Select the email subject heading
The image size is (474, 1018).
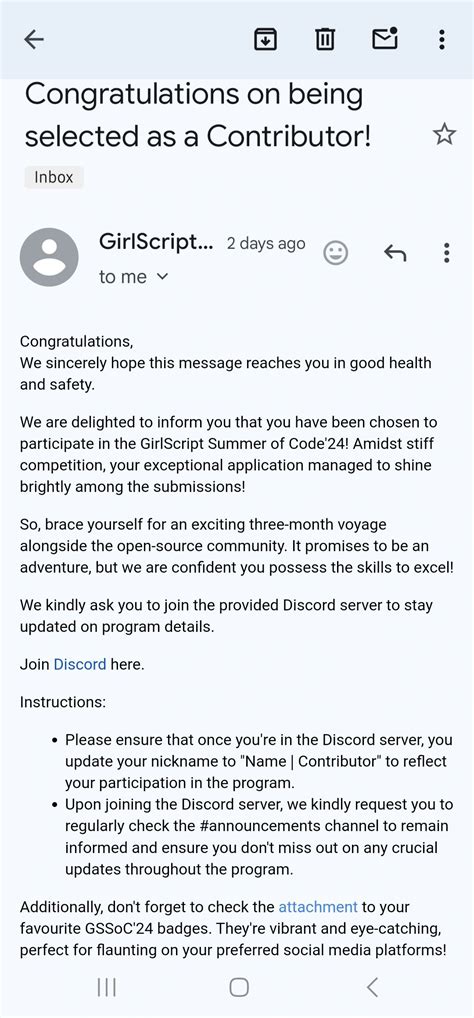198,115
